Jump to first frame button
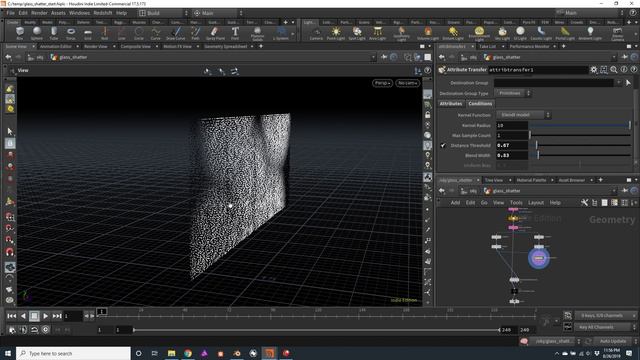Screen dimensions: 640x360 pos(11,316)
